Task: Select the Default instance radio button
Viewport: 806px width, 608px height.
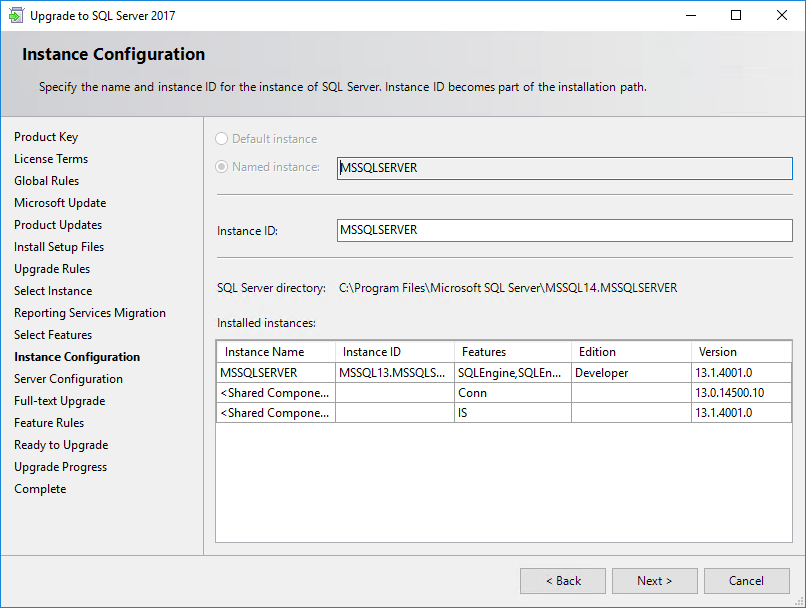Action: pyautogui.click(x=222, y=139)
